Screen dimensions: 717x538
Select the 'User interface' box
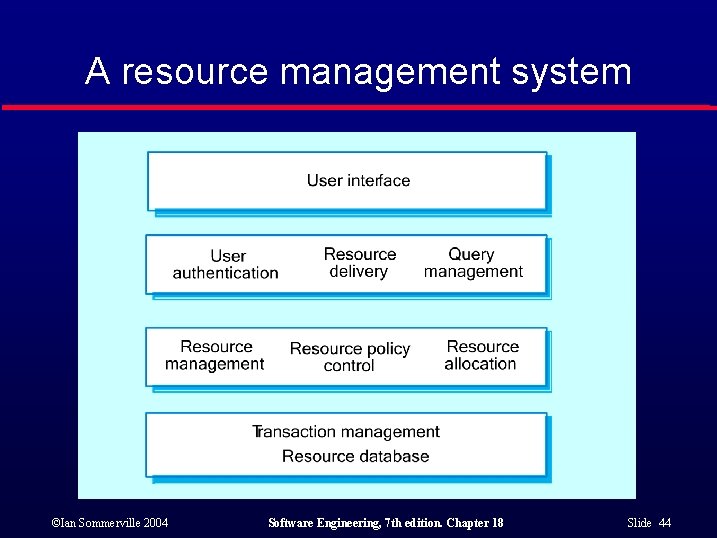[347, 181]
